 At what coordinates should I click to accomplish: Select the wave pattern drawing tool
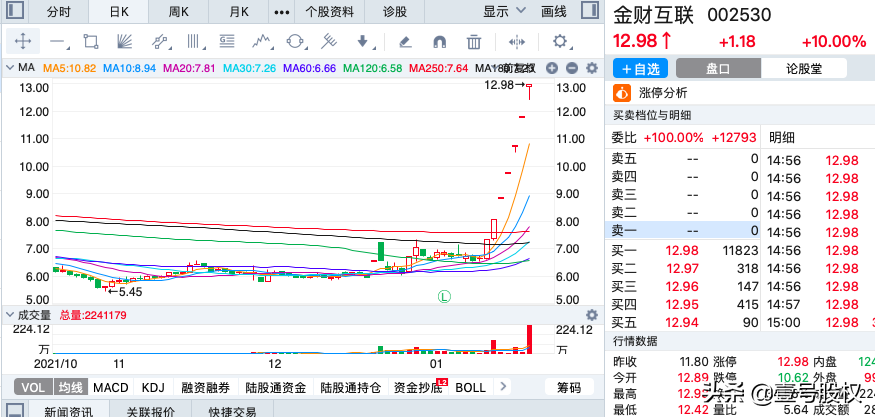point(261,41)
